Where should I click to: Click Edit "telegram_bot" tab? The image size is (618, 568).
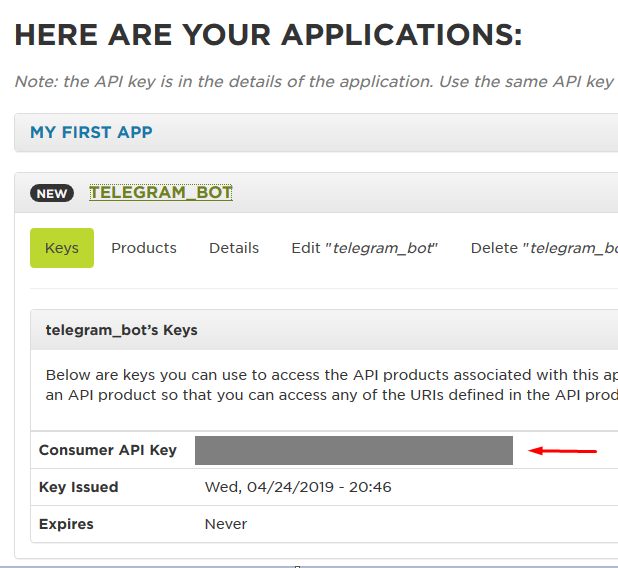365,248
